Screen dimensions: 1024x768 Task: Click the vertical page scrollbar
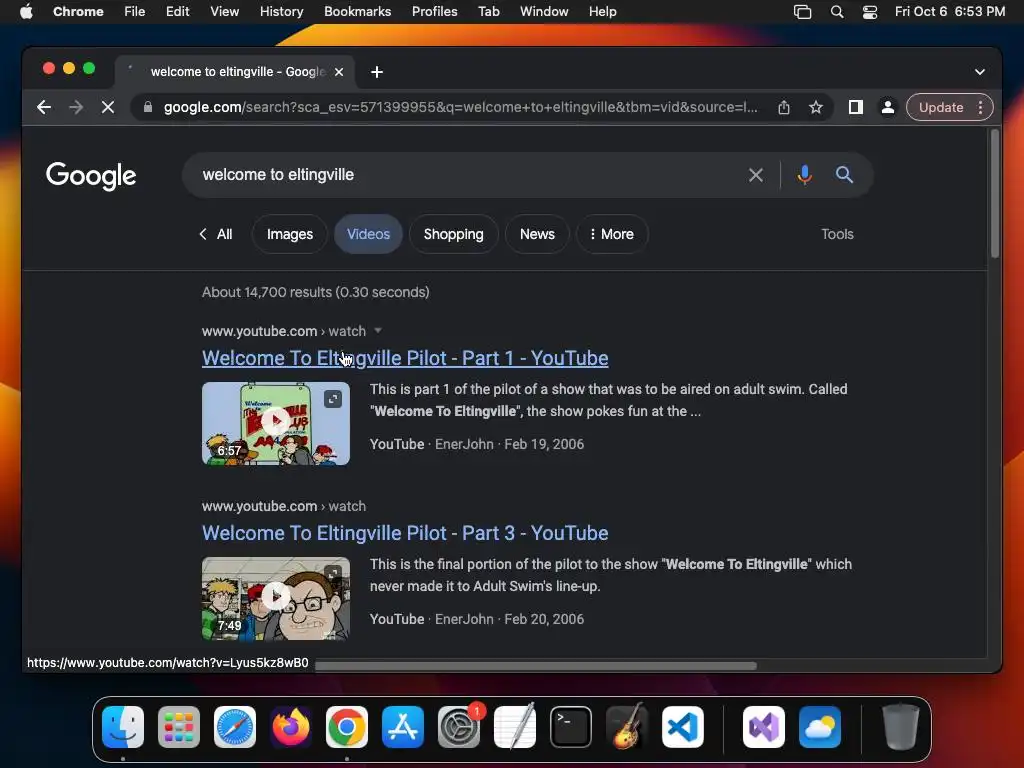(x=994, y=194)
